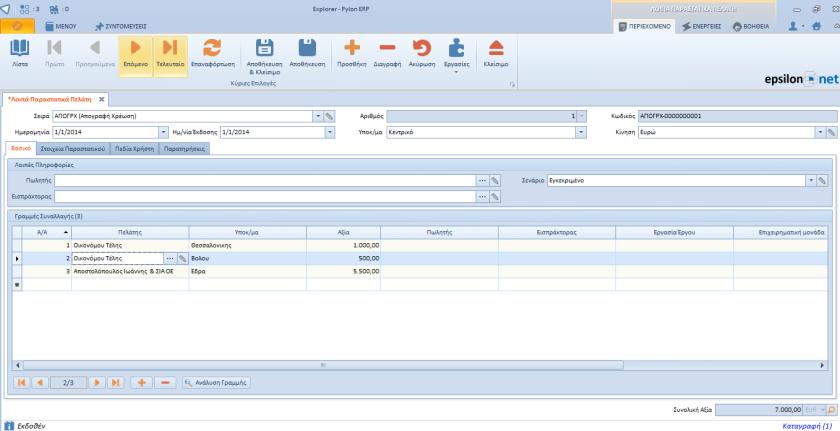Delete the current transaction line

[x=165, y=383]
